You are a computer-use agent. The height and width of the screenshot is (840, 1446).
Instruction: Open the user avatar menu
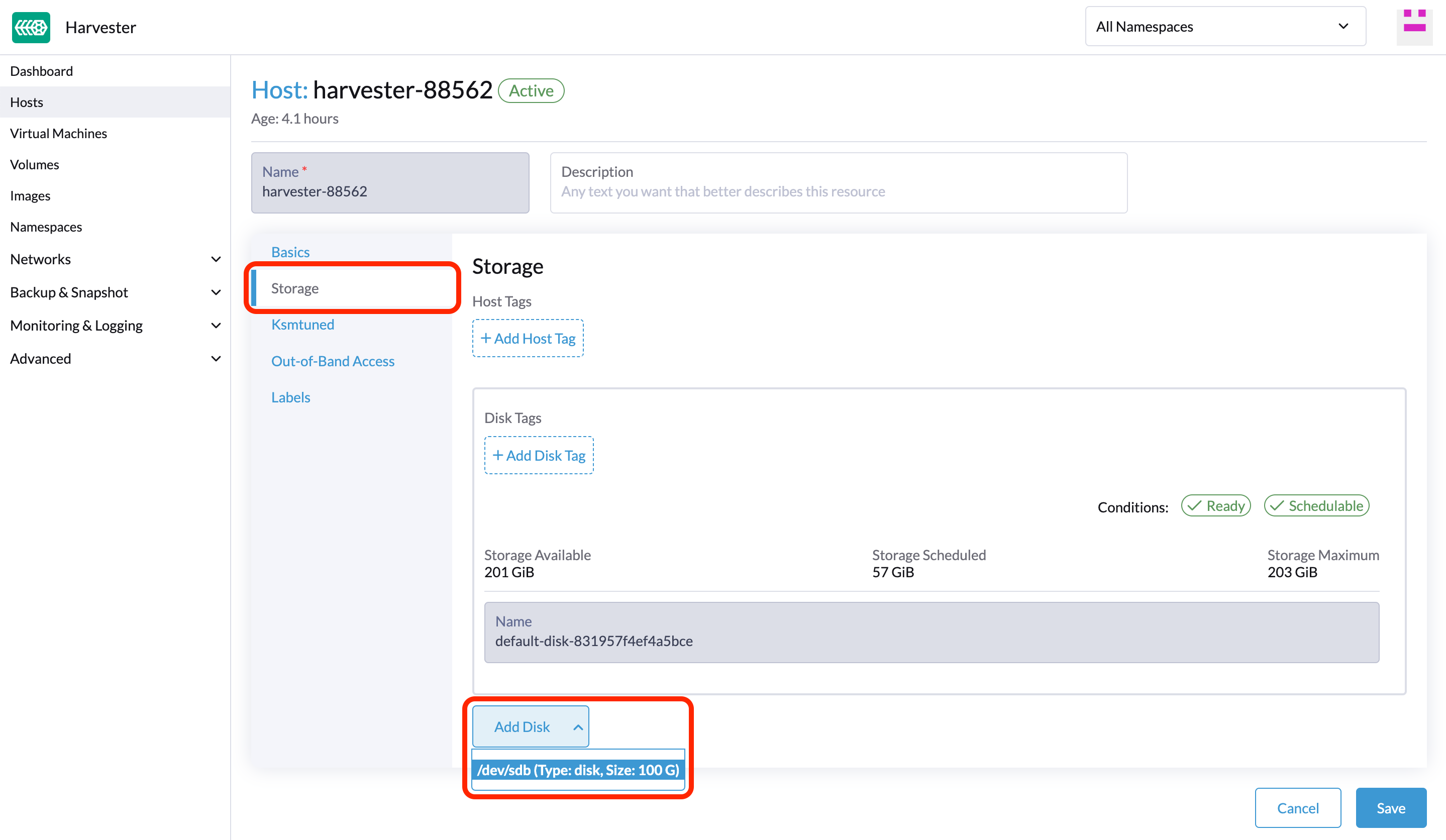[x=1414, y=27]
